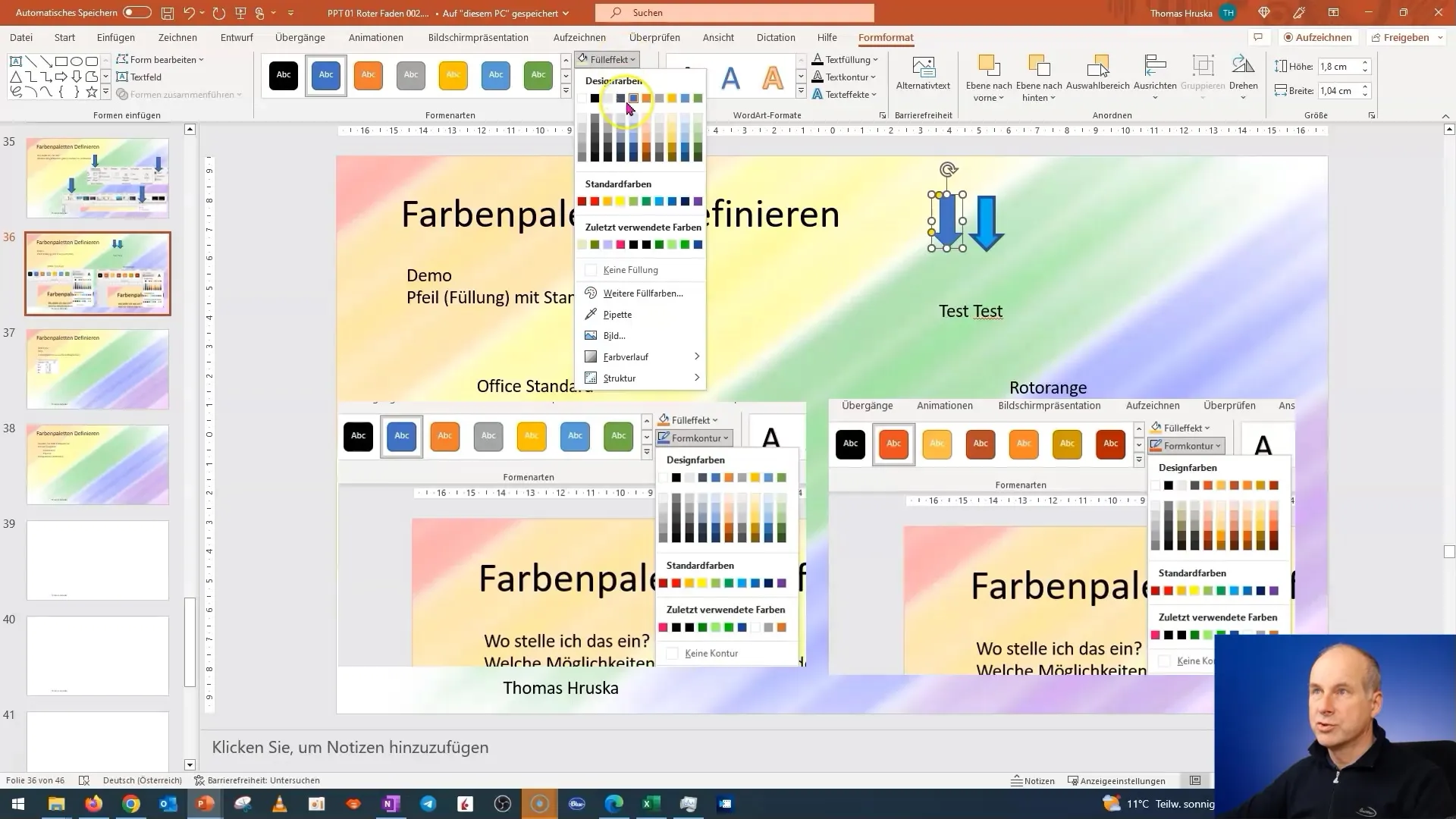Image resolution: width=1456 pixels, height=819 pixels.
Task: Click the Freigeben share button
Action: point(1400,37)
